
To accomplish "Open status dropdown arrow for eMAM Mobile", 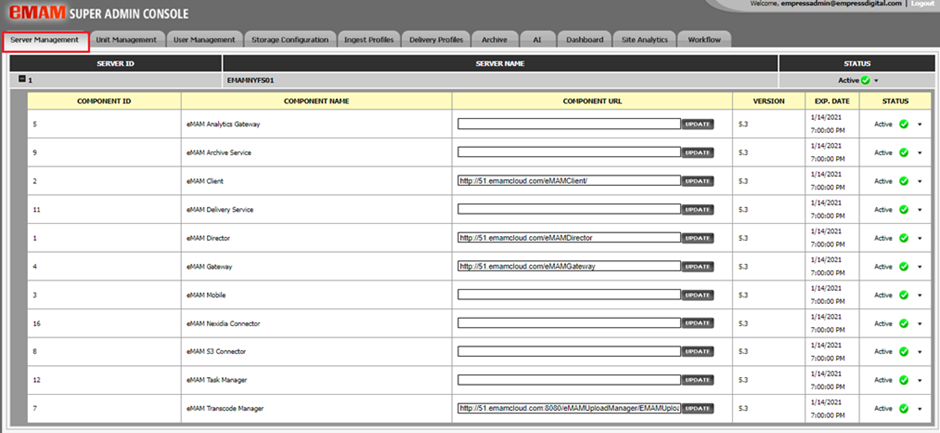I will [920, 296].
